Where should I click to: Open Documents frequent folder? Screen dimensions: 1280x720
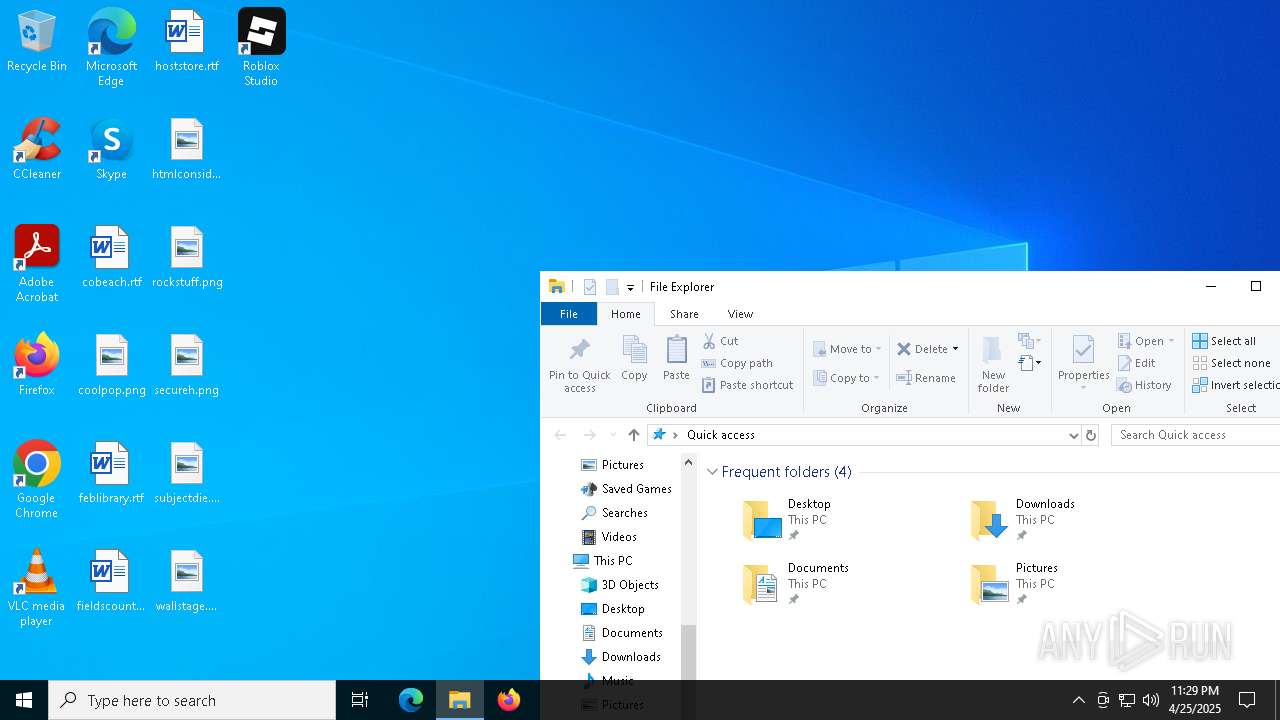797,584
